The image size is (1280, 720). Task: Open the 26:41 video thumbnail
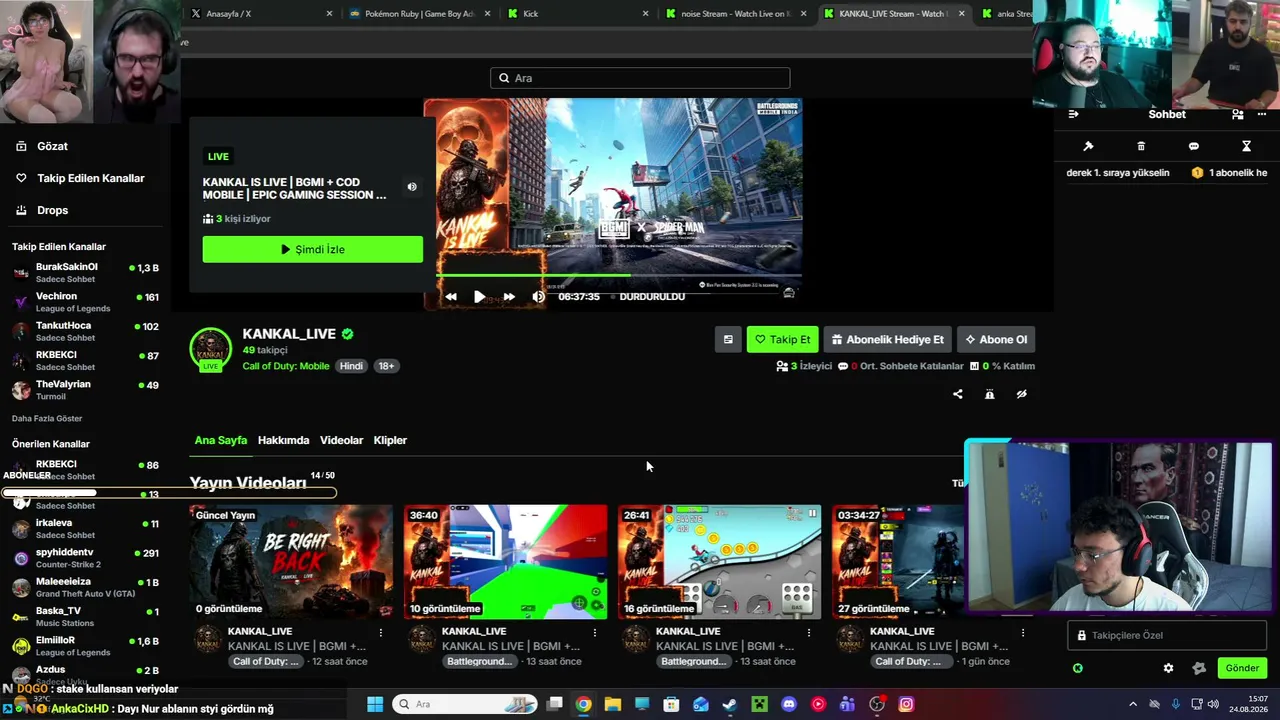(719, 561)
